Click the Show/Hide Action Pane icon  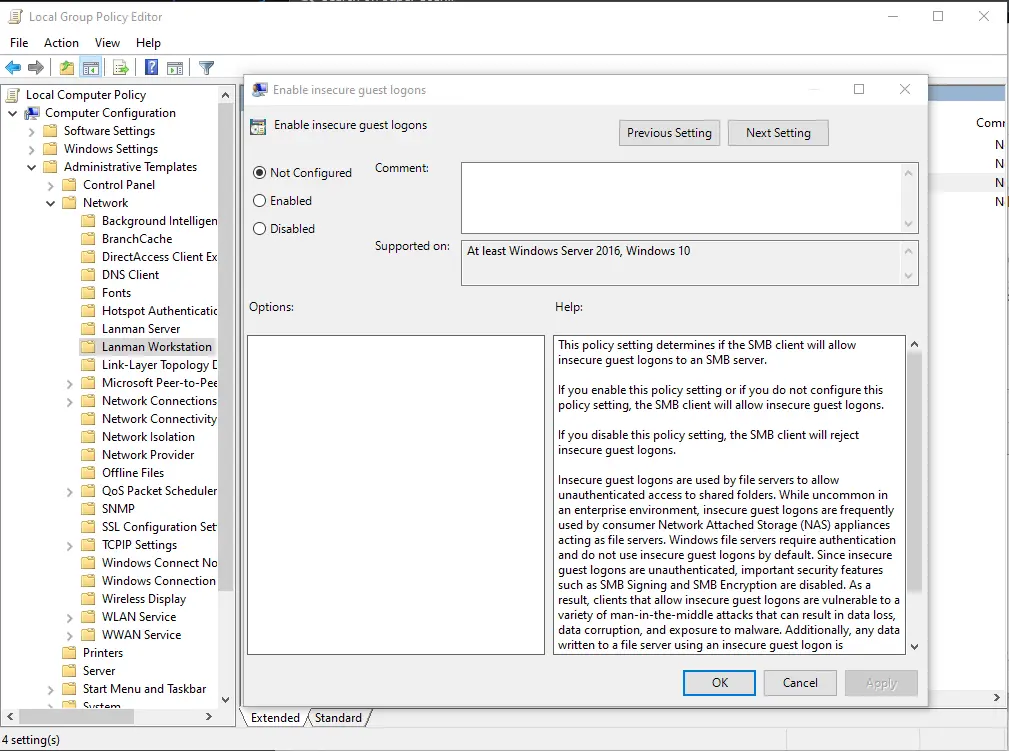[174, 67]
